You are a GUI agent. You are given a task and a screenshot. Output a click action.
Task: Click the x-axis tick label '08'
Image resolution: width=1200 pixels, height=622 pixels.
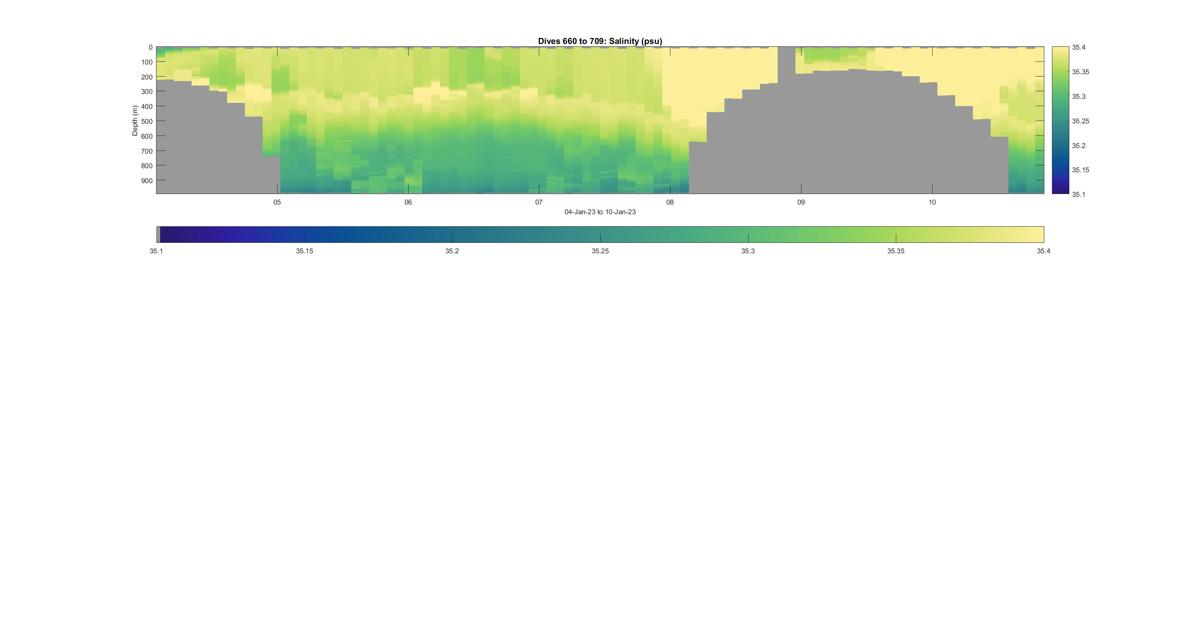coord(670,202)
